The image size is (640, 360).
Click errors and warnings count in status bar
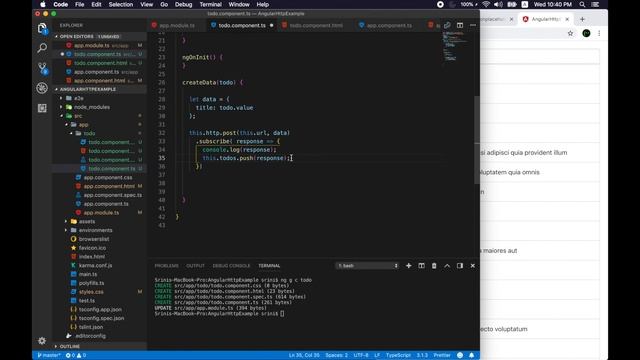pyautogui.click(x=76, y=355)
